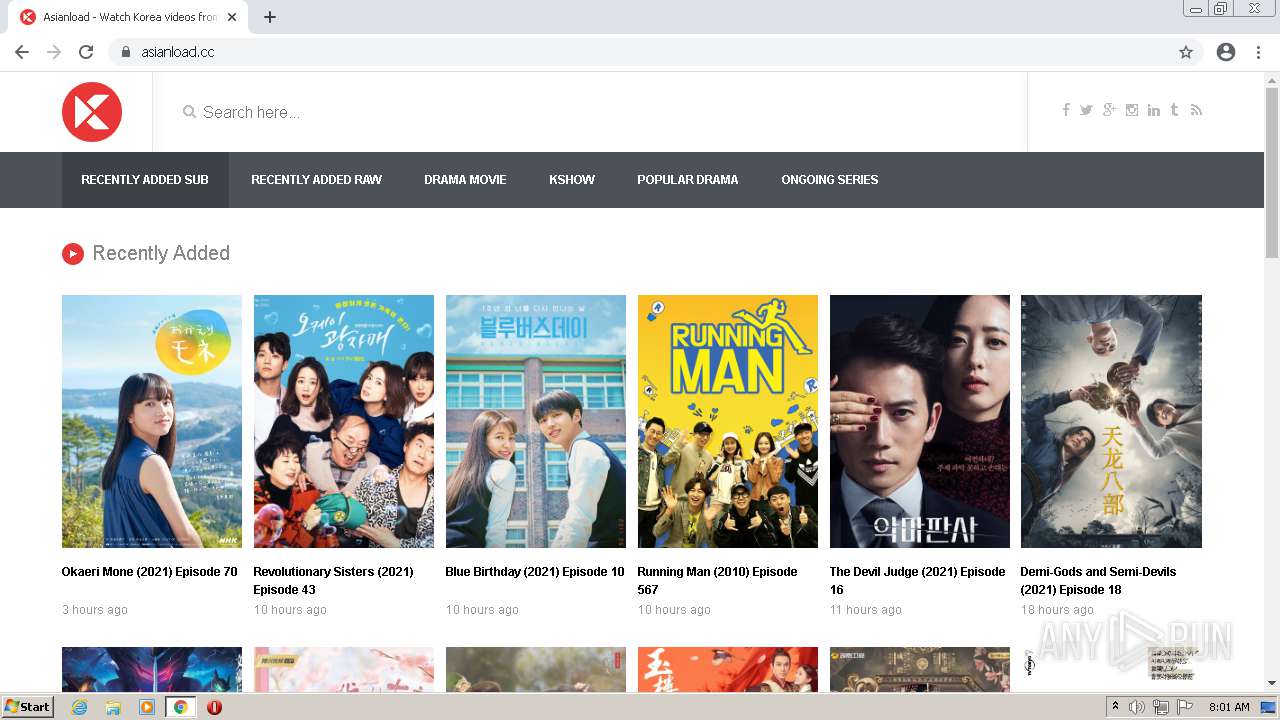This screenshot has width=1280, height=720.
Task: Open The Devil Judge Episode 16 link
Action: point(917,581)
